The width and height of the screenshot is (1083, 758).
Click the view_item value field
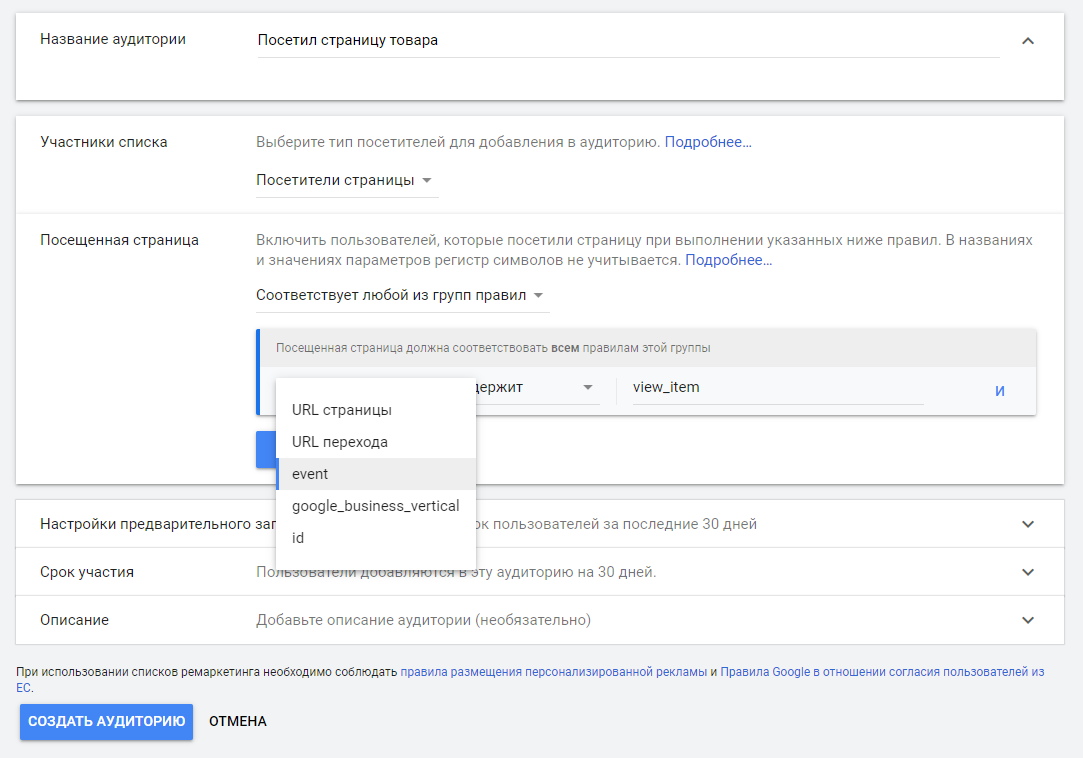776,388
